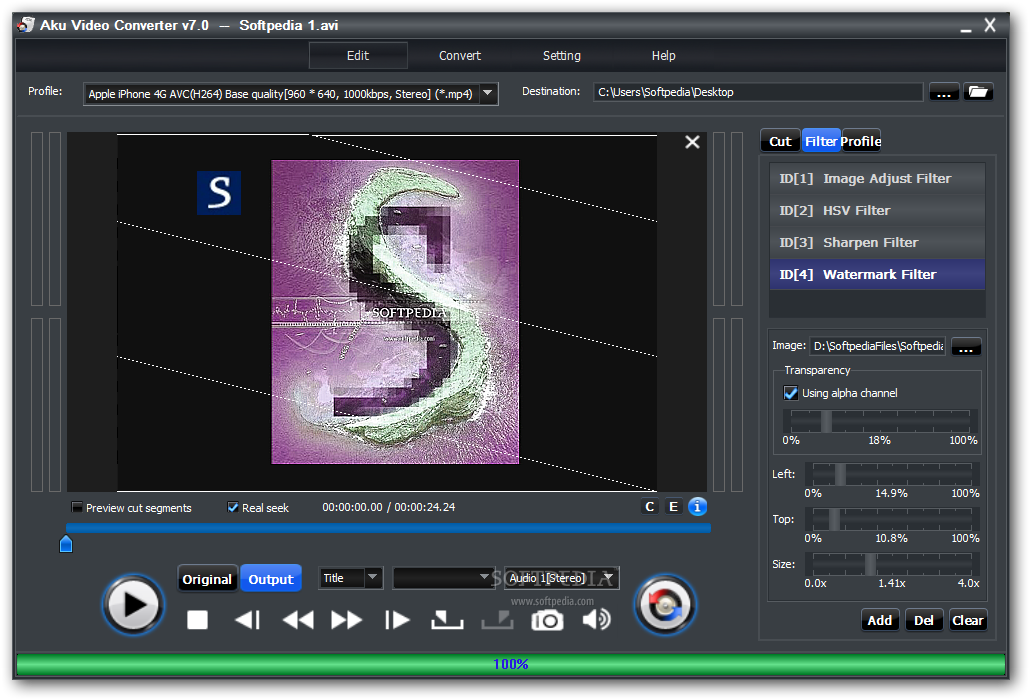This screenshot has width=1030, height=700.
Task: Browse for the watermark image file
Action: [966, 346]
